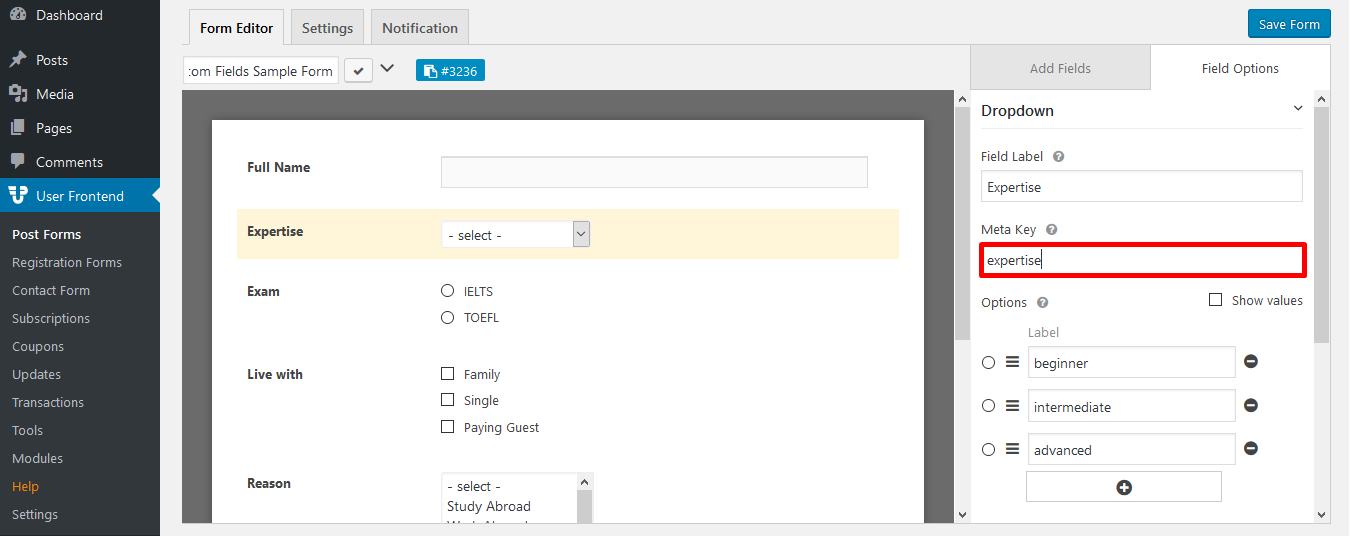The height and width of the screenshot is (536, 1350).
Task: Collapse the Dropdown field options section
Action: click(x=1298, y=109)
